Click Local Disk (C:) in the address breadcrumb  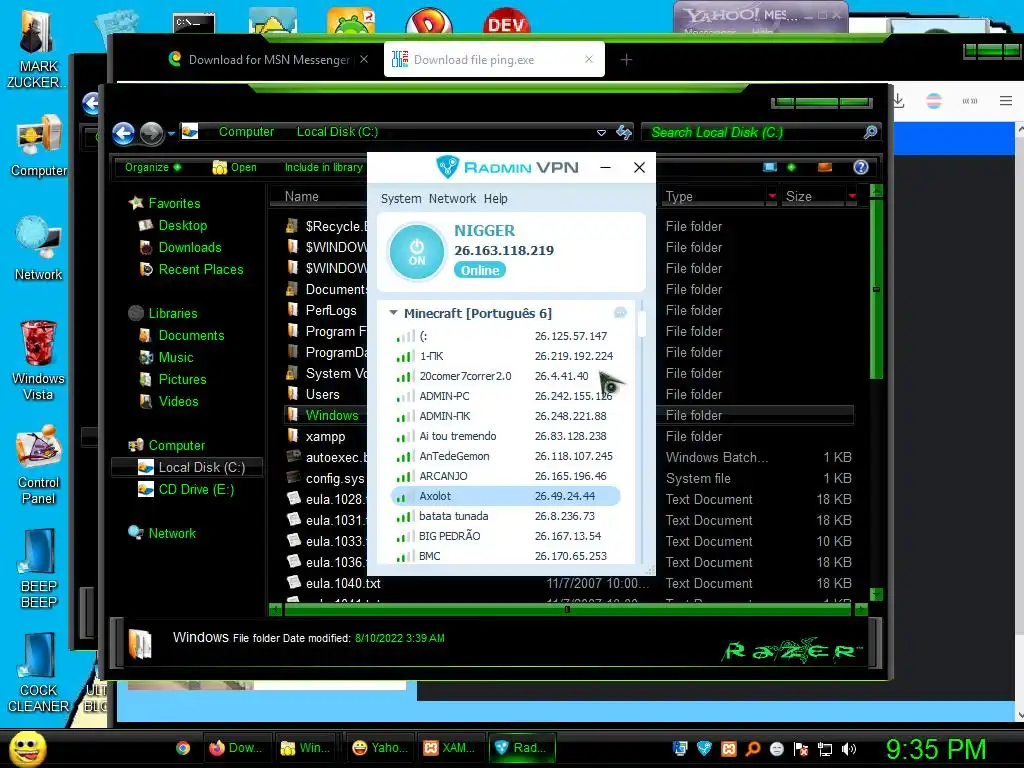click(x=337, y=132)
